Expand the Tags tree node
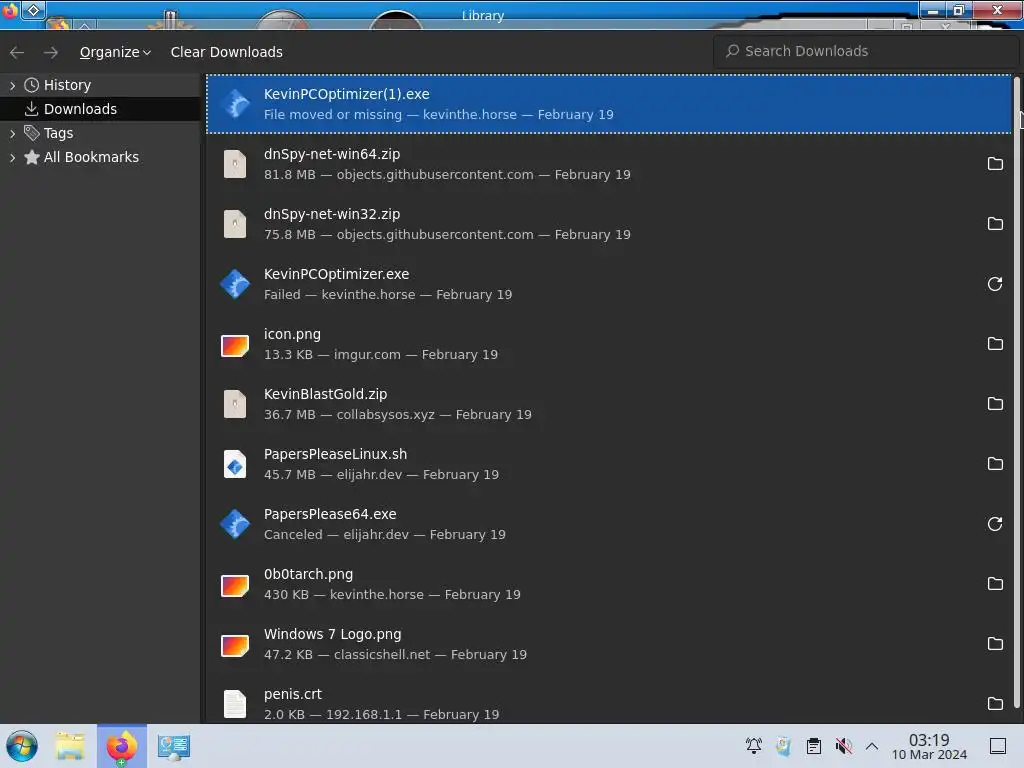1024x768 pixels. tap(12, 133)
